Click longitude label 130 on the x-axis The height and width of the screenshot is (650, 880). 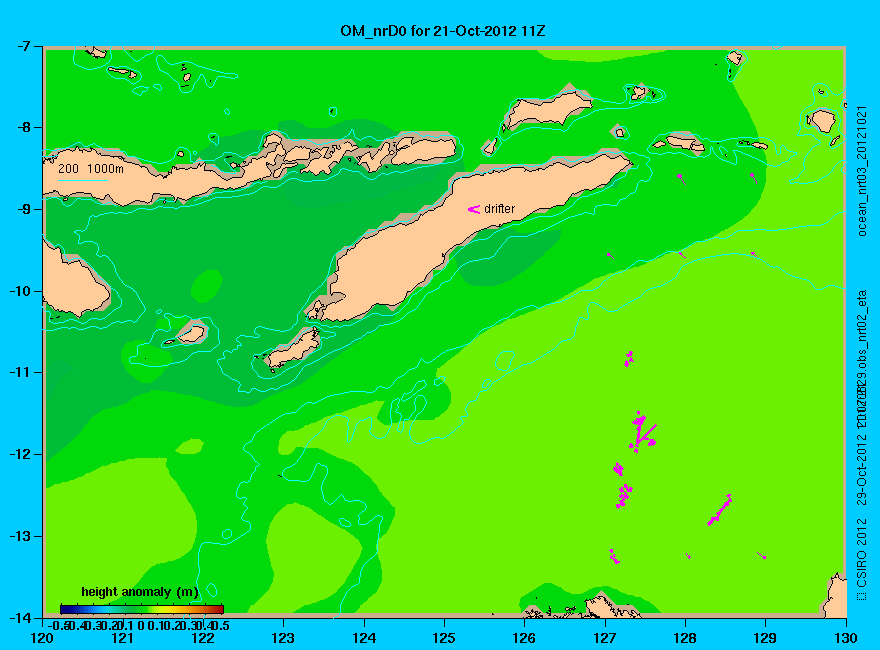click(846, 638)
